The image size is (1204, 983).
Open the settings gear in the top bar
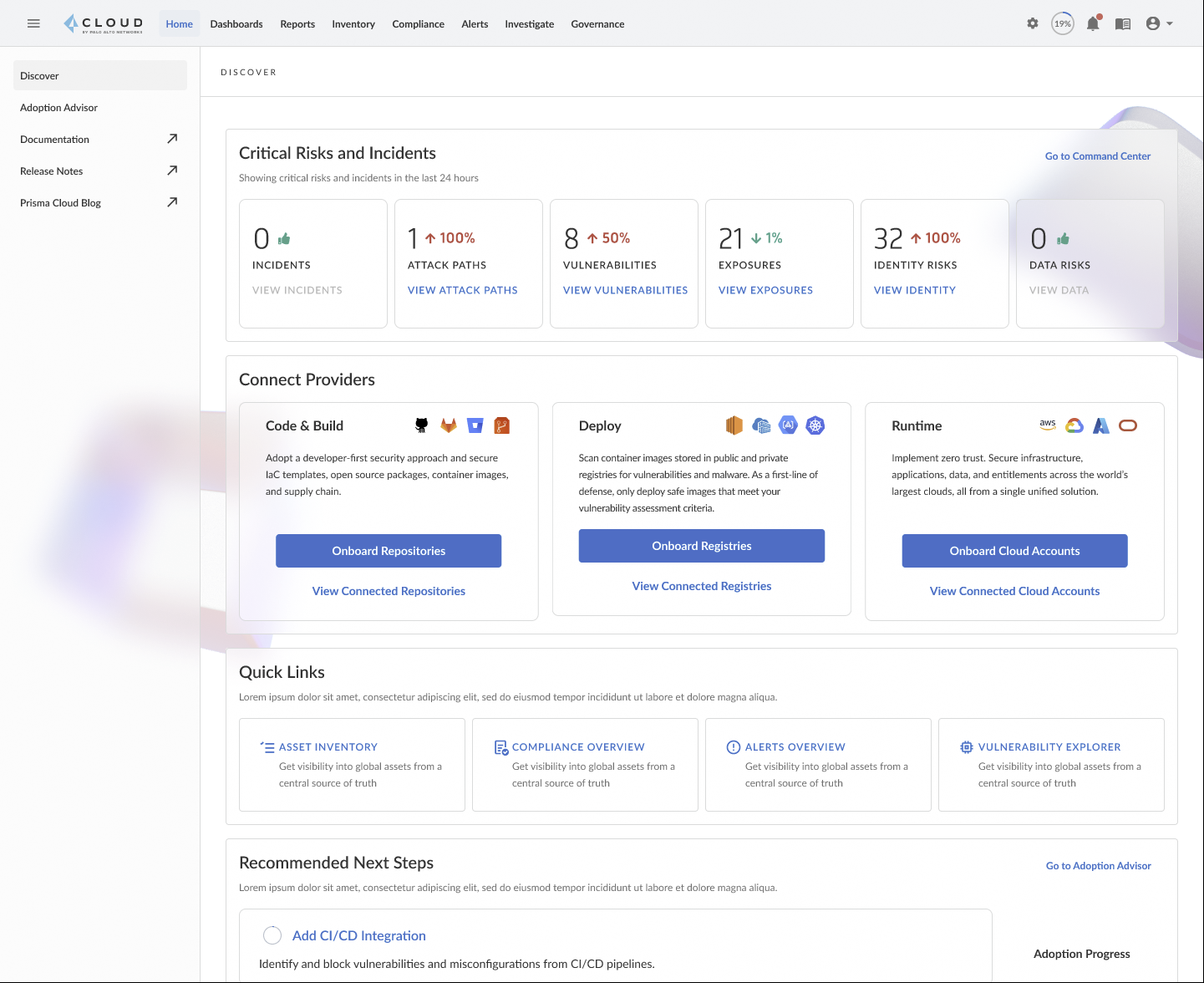pyautogui.click(x=1033, y=23)
